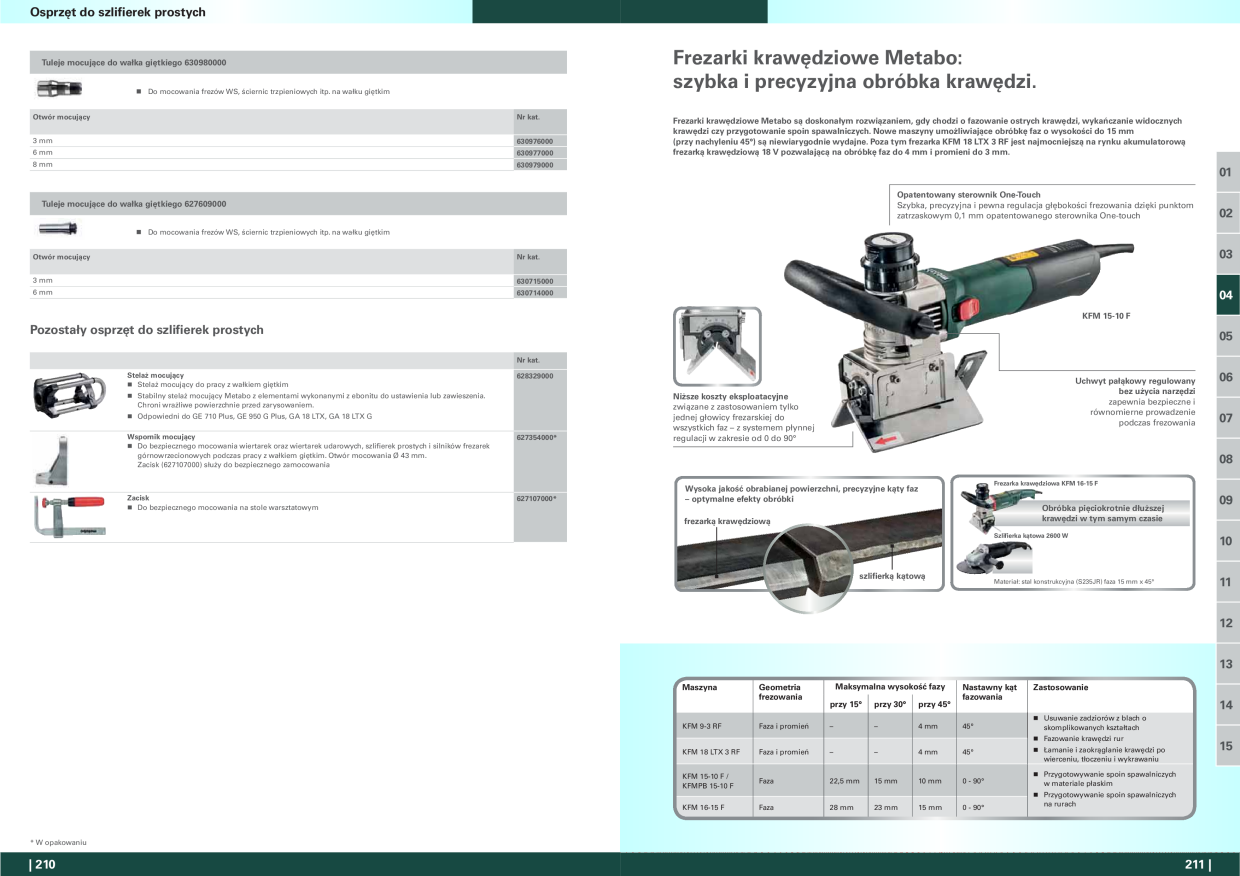Click table row 'KFM 16-15 F'

point(852,807)
